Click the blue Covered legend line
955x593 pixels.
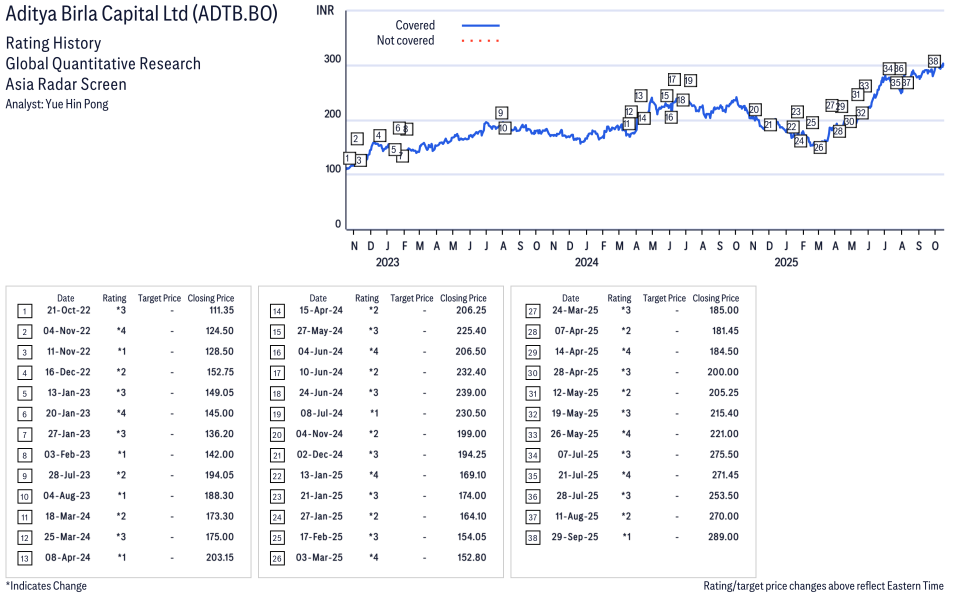pos(480,26)
